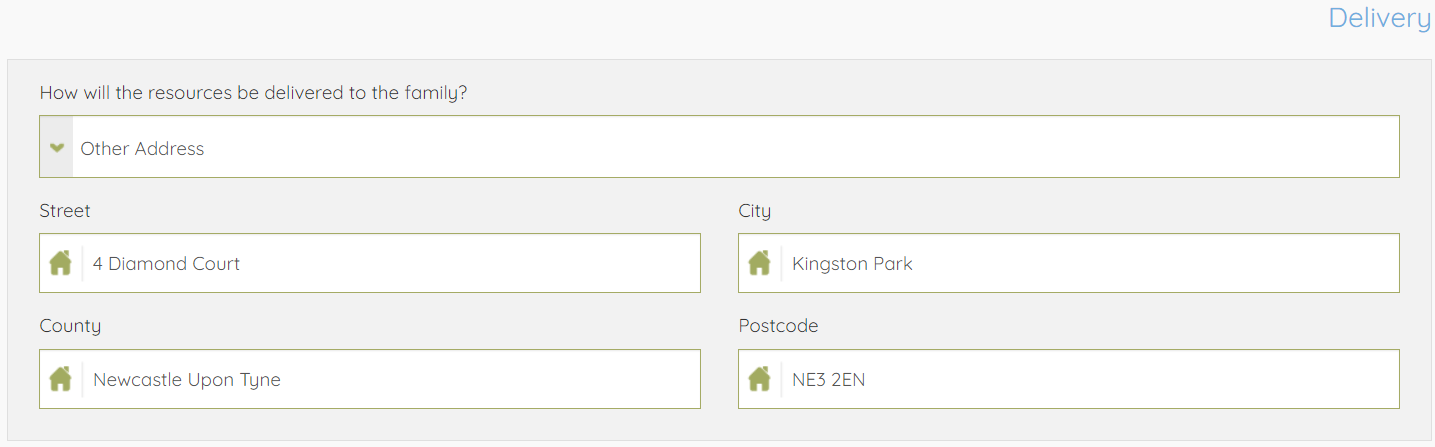
Task: Click the house icon in Street field
Action: click(x=61, y=263)
